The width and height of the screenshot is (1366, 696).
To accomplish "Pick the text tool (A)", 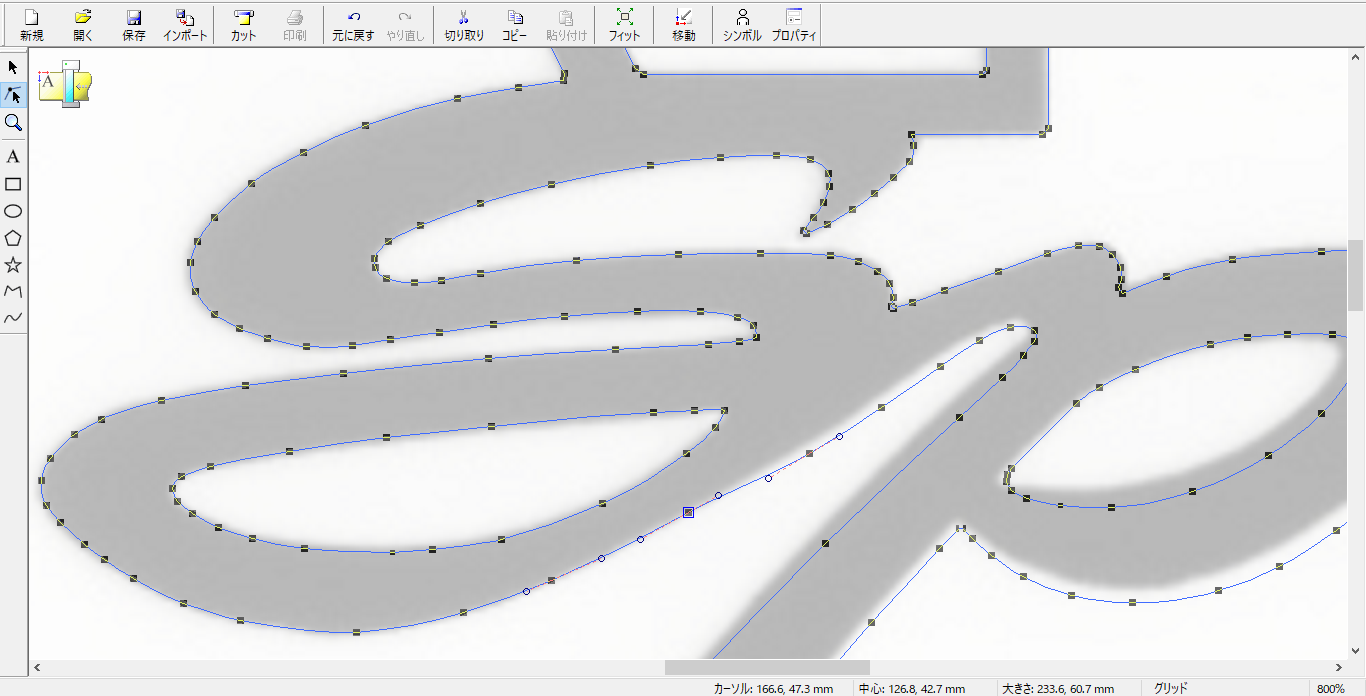I will pyautogui.click(x=13, y=157).
